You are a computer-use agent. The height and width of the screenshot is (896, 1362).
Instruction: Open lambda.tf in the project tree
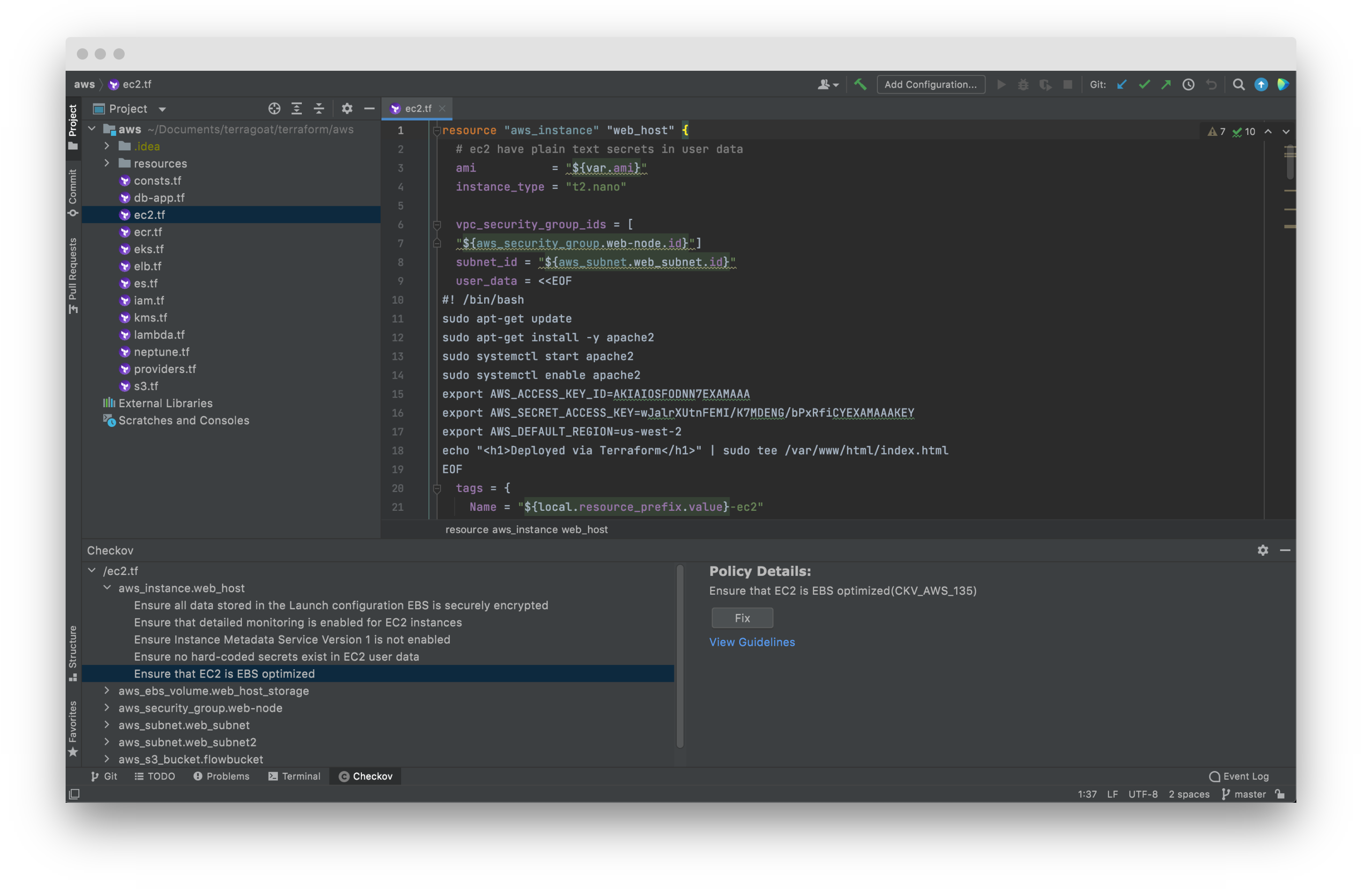pos(159,335)
